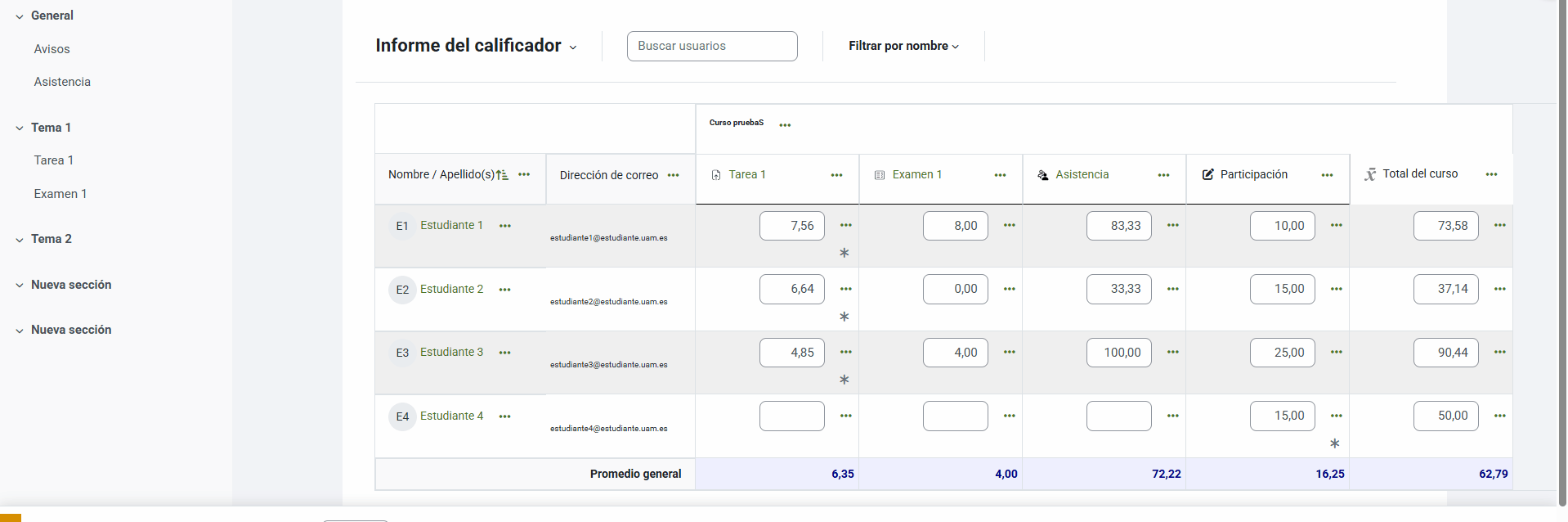Open user actions menu for Estudiante 3
The width and height of the screenshot is (1568, 522).
505,353
